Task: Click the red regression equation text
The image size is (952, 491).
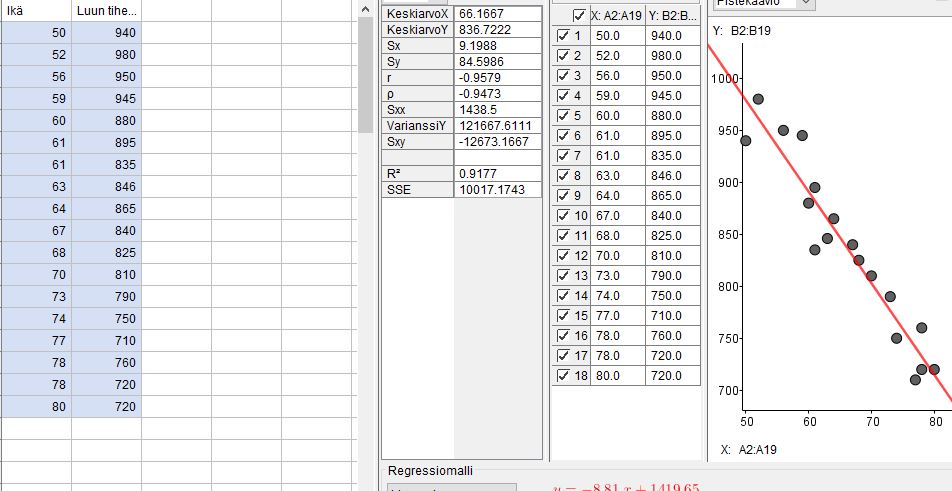Action: (x=626, y=487)
